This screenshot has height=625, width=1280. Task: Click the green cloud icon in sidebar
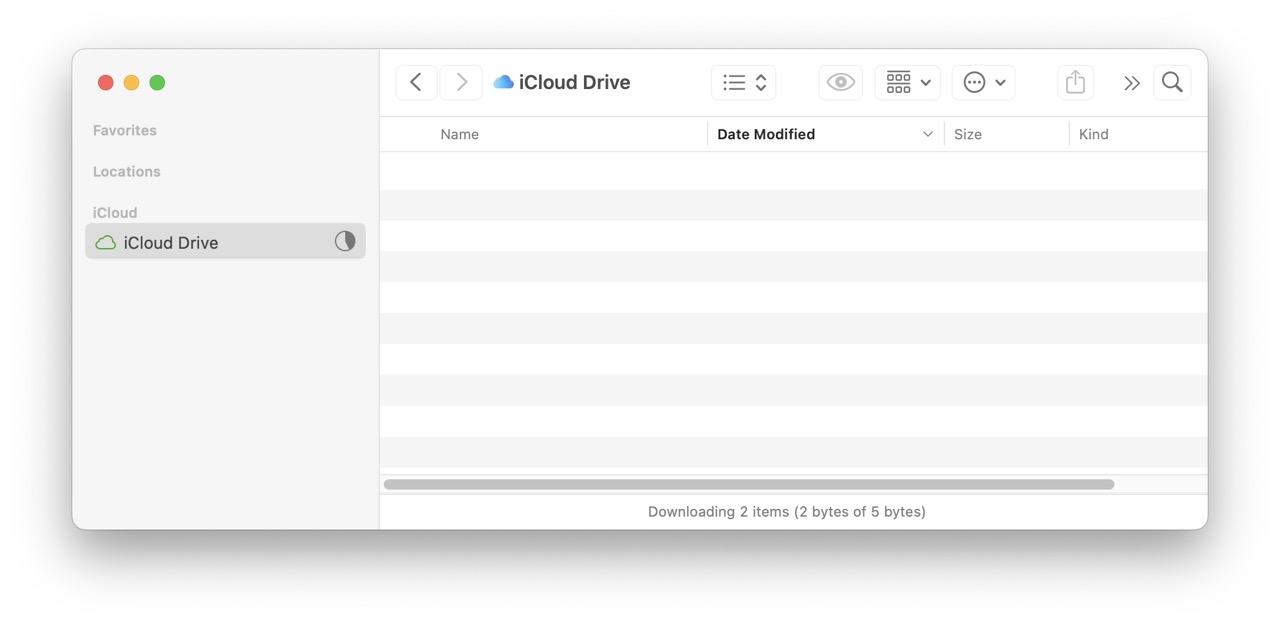[105, 242]
